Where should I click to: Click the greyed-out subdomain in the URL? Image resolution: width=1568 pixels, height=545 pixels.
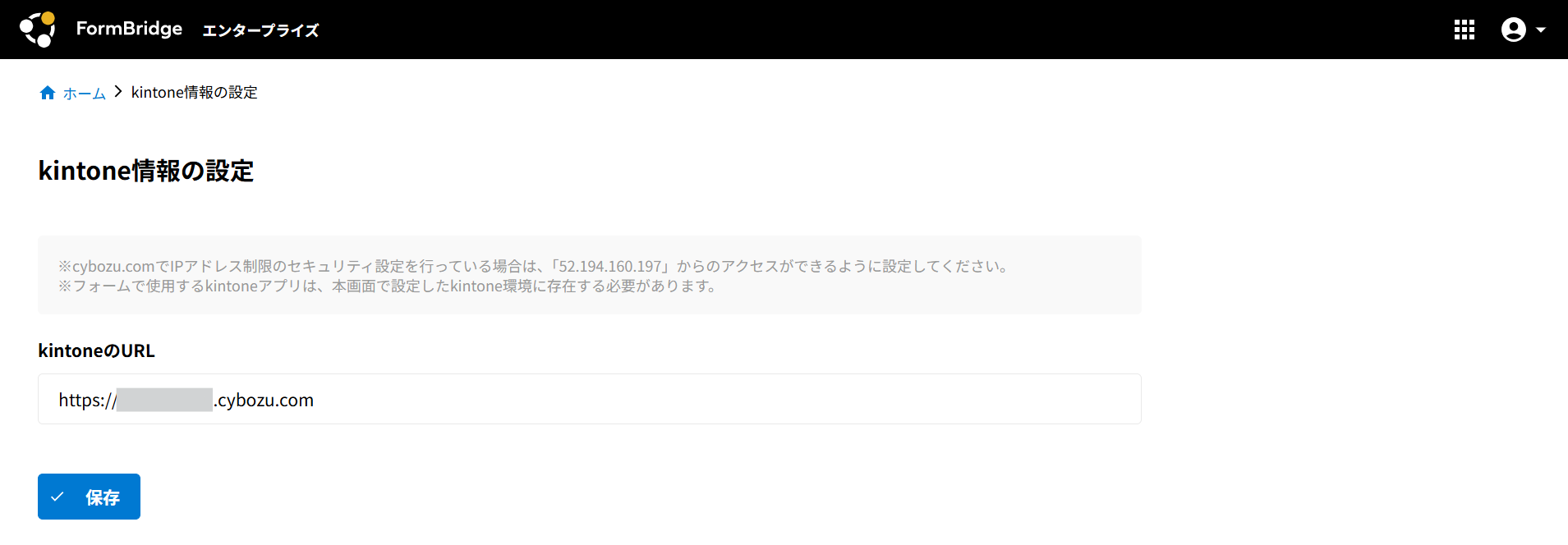(x=164, y=400)
